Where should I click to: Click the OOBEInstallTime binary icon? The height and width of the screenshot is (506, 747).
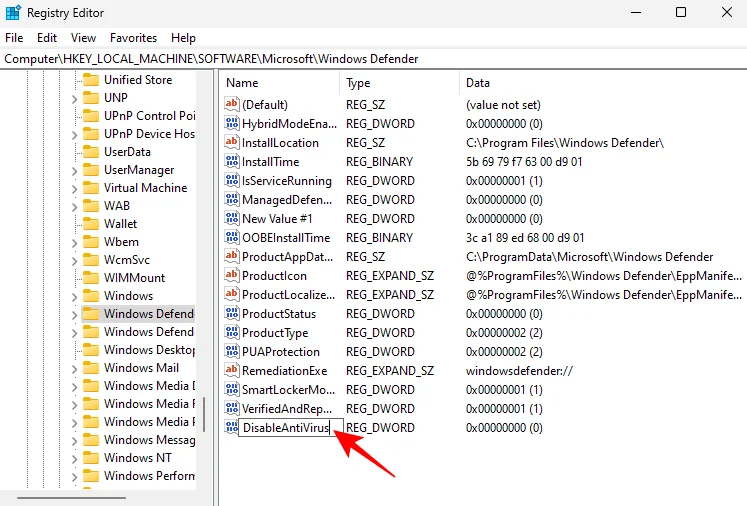[232, 237]
